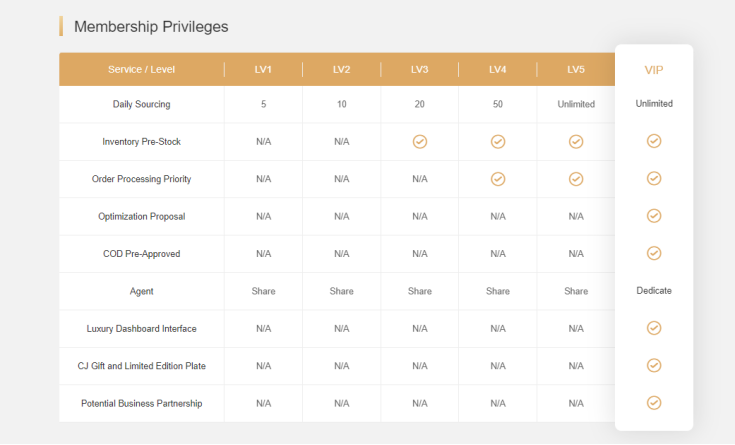The height and width of the screenshot is (445, 735).
Task: Select the LV1 column header
Action: tap(264, 70)
